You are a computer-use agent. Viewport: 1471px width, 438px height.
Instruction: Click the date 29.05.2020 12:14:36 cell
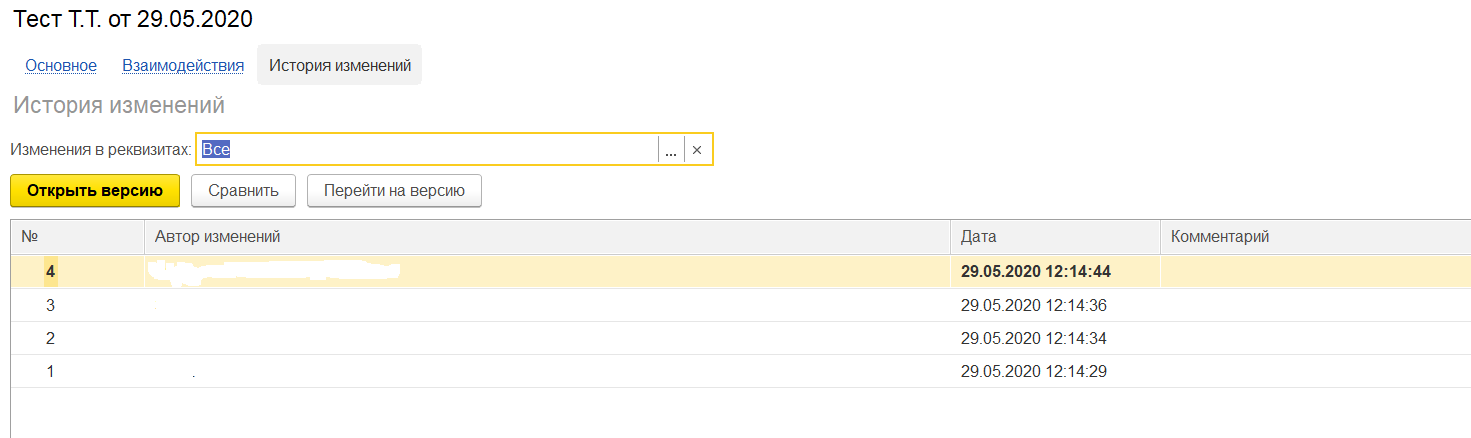(1034, 305)
